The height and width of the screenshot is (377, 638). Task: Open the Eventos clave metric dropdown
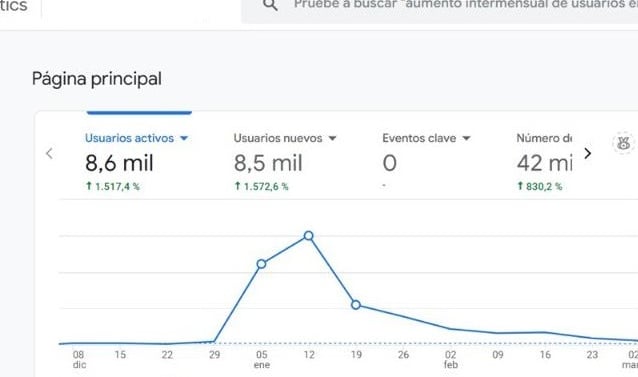467,138
